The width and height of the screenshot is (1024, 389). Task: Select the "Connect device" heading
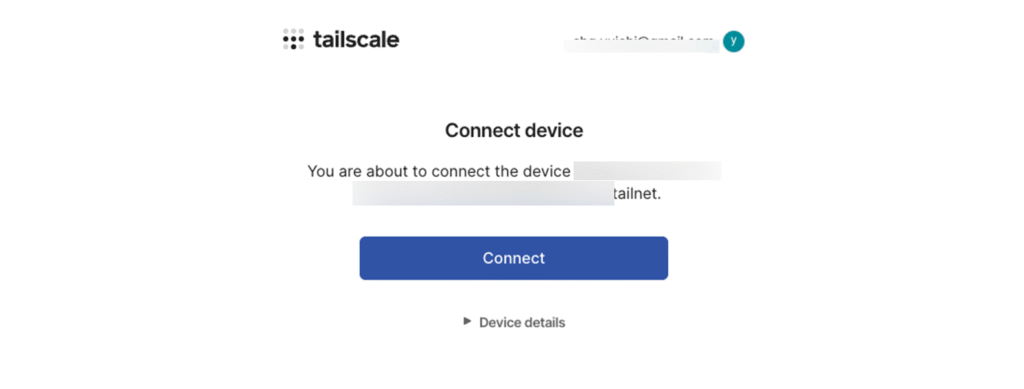(x=514, y=131)
